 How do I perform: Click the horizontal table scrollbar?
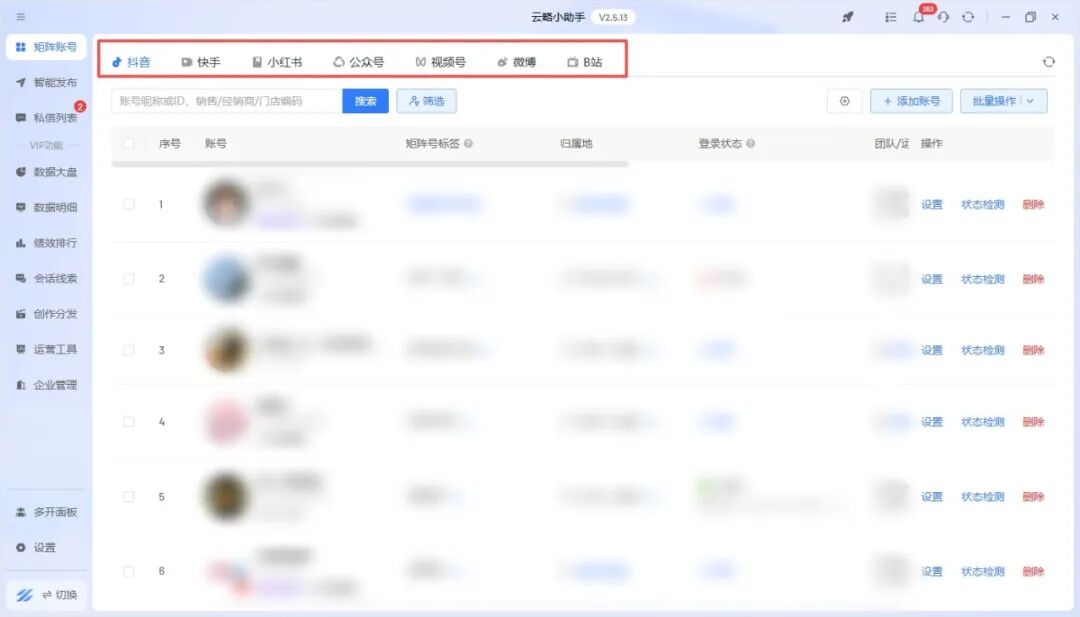point(370,165)
